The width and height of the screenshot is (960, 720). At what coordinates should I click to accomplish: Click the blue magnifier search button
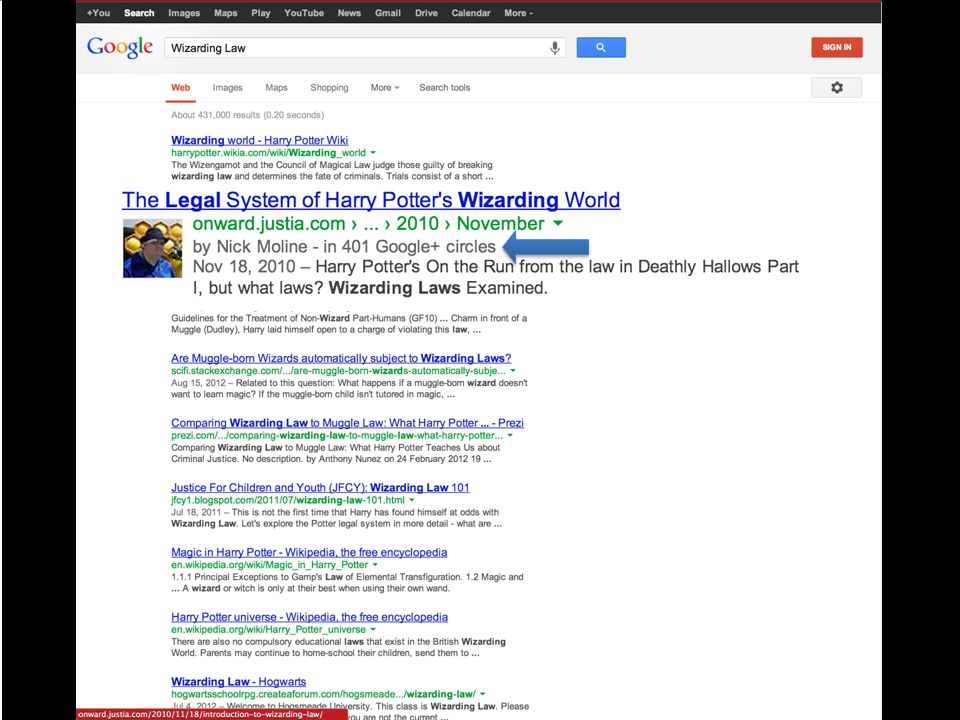pyautogui.click(x=601, y=48)
